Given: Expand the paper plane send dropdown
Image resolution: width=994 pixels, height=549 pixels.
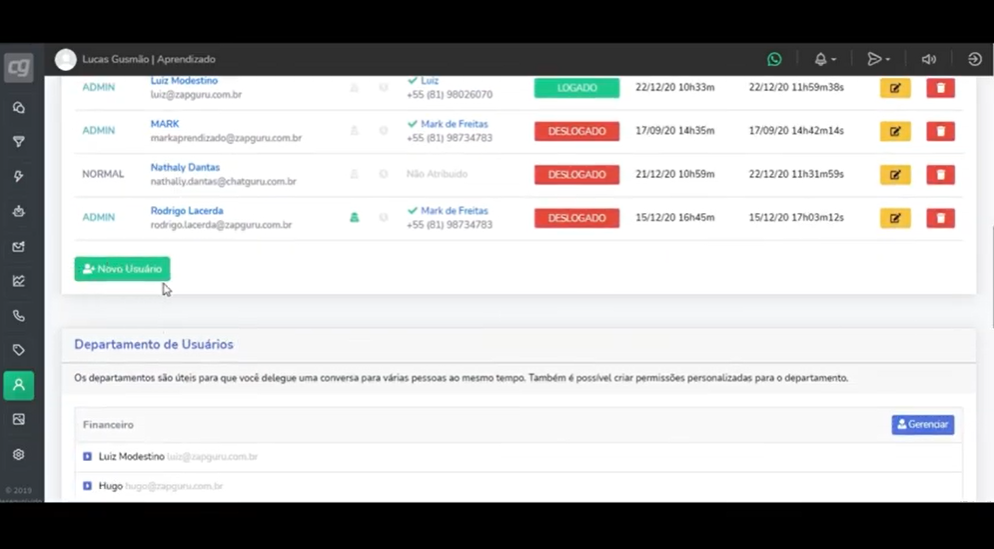Looking at the screenshot, I should 879,59.
